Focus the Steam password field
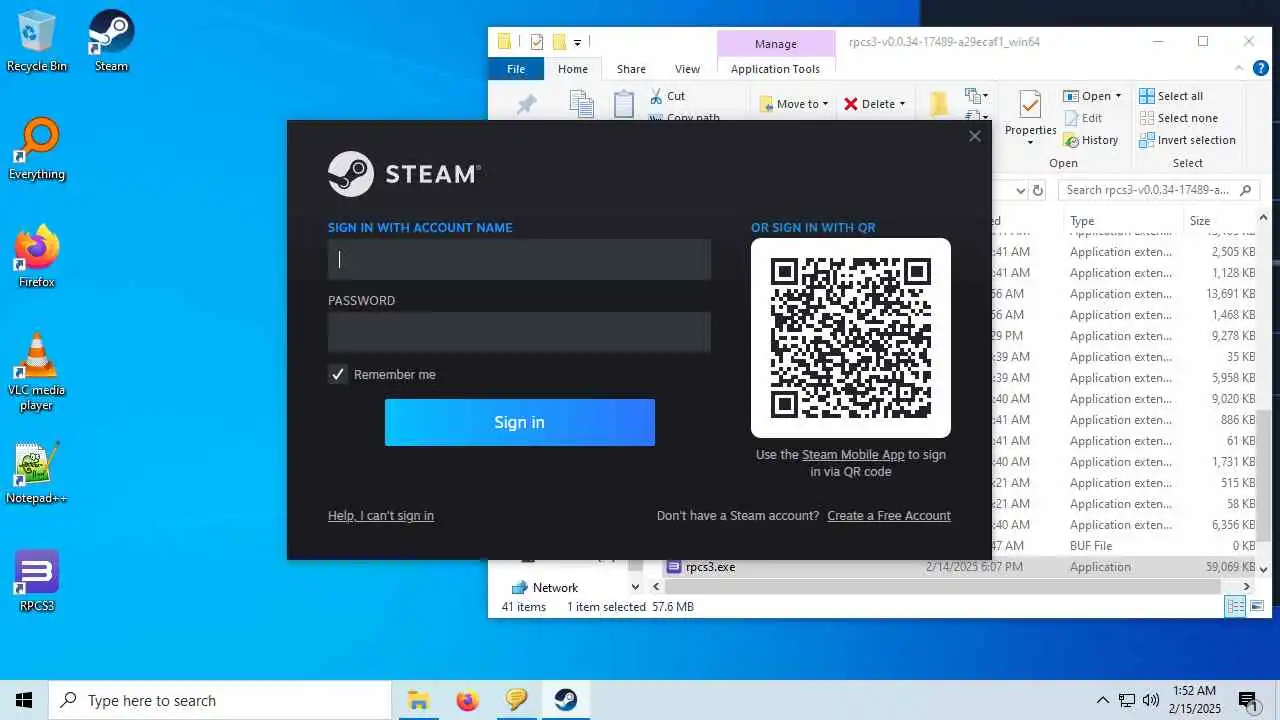Screen dimensions: 1280x720 pyautogui.click(x=519, y=332)
